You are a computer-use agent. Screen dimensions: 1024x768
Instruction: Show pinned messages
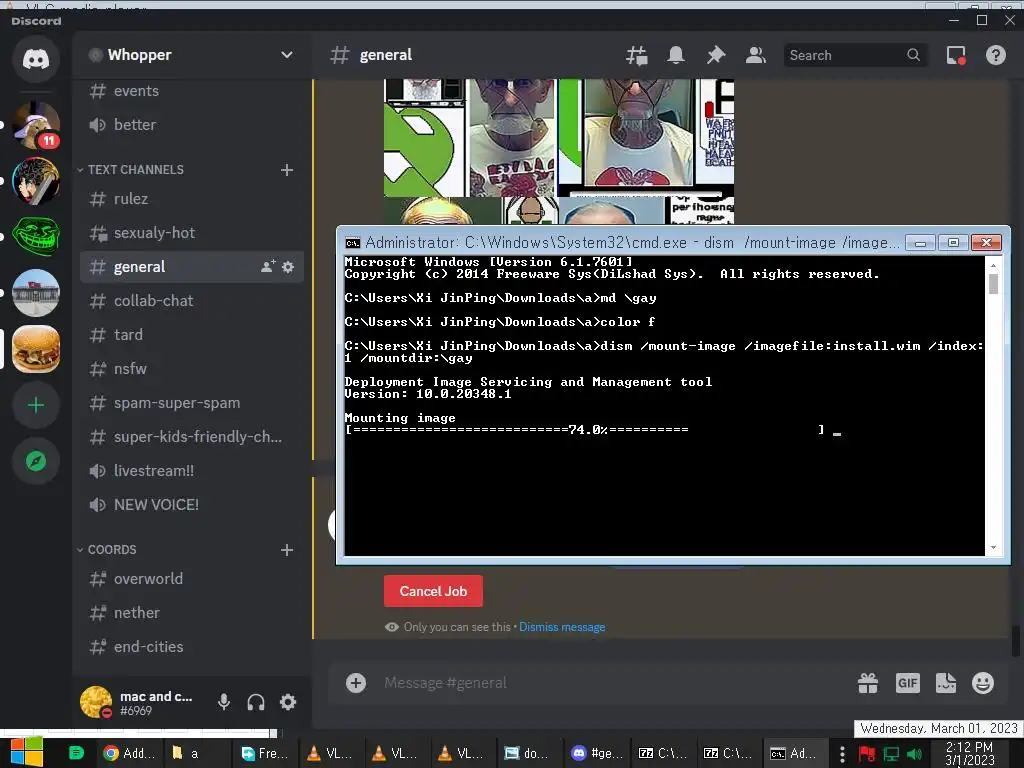coord(716,56)
